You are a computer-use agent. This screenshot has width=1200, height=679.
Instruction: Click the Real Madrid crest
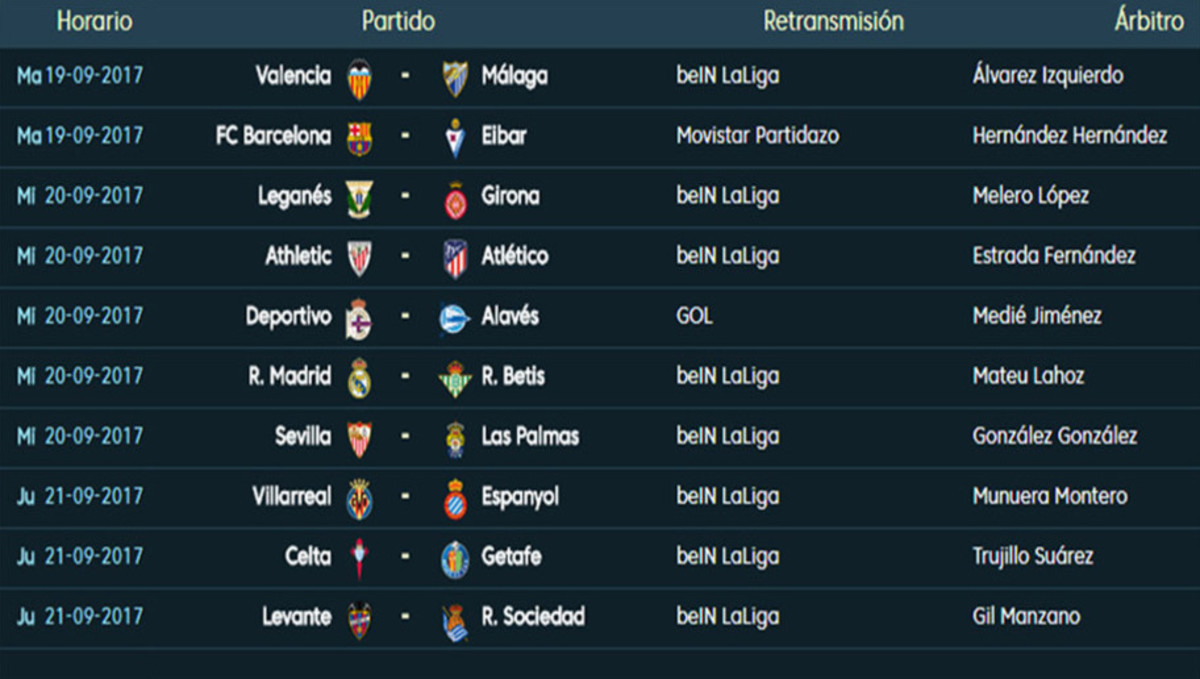tap(359, 378)
